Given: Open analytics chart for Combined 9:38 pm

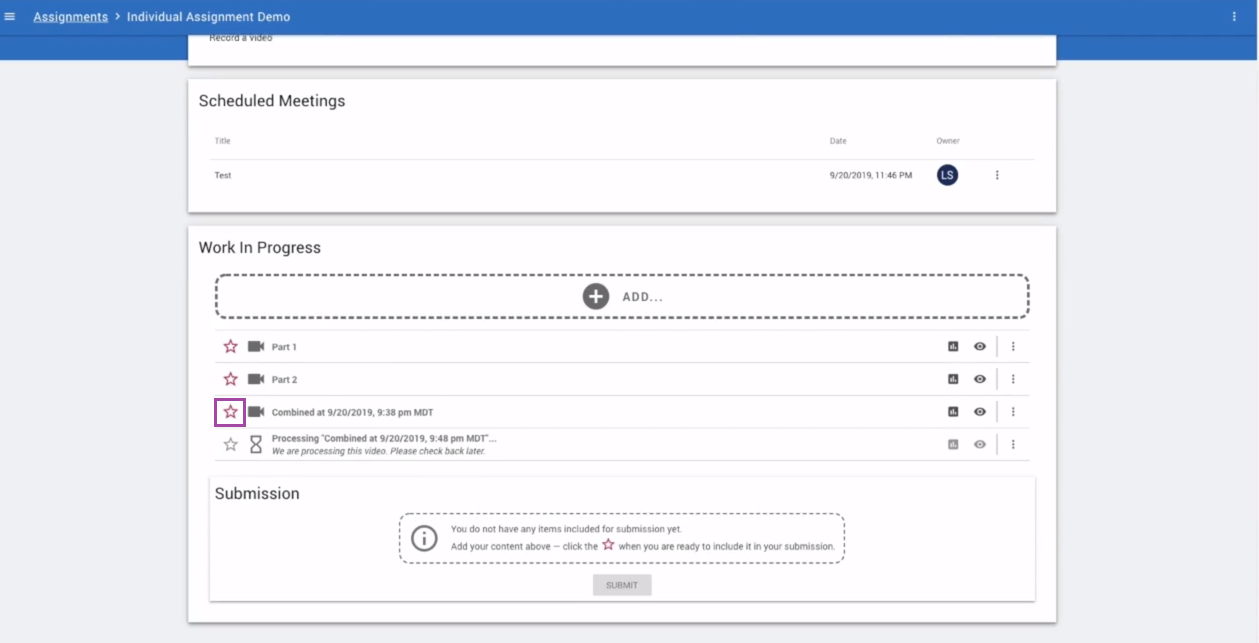Looking at the screenshot, I should [953, 412].
